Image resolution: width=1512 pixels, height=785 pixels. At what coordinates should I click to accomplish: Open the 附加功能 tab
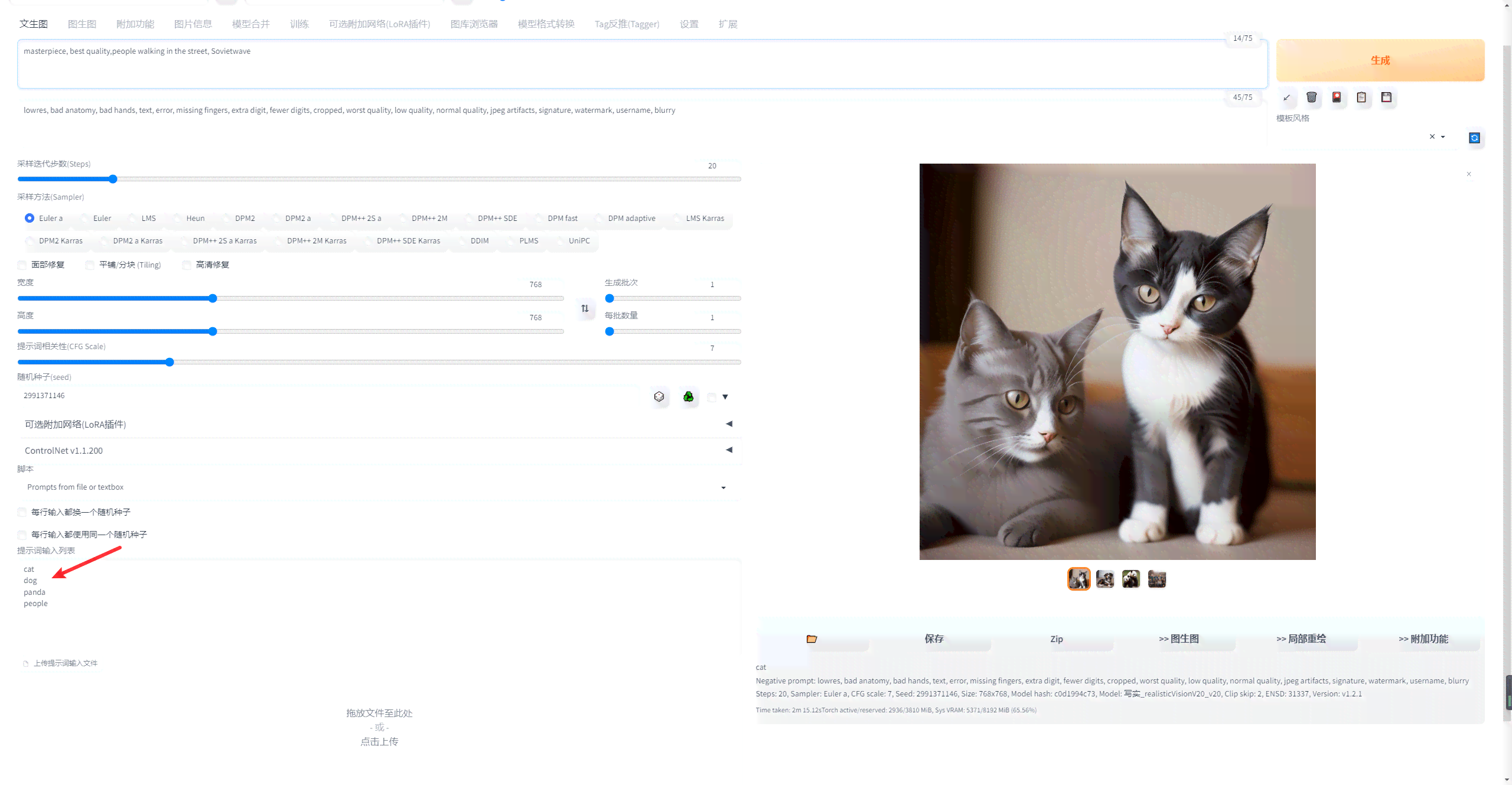pos(135,24)
